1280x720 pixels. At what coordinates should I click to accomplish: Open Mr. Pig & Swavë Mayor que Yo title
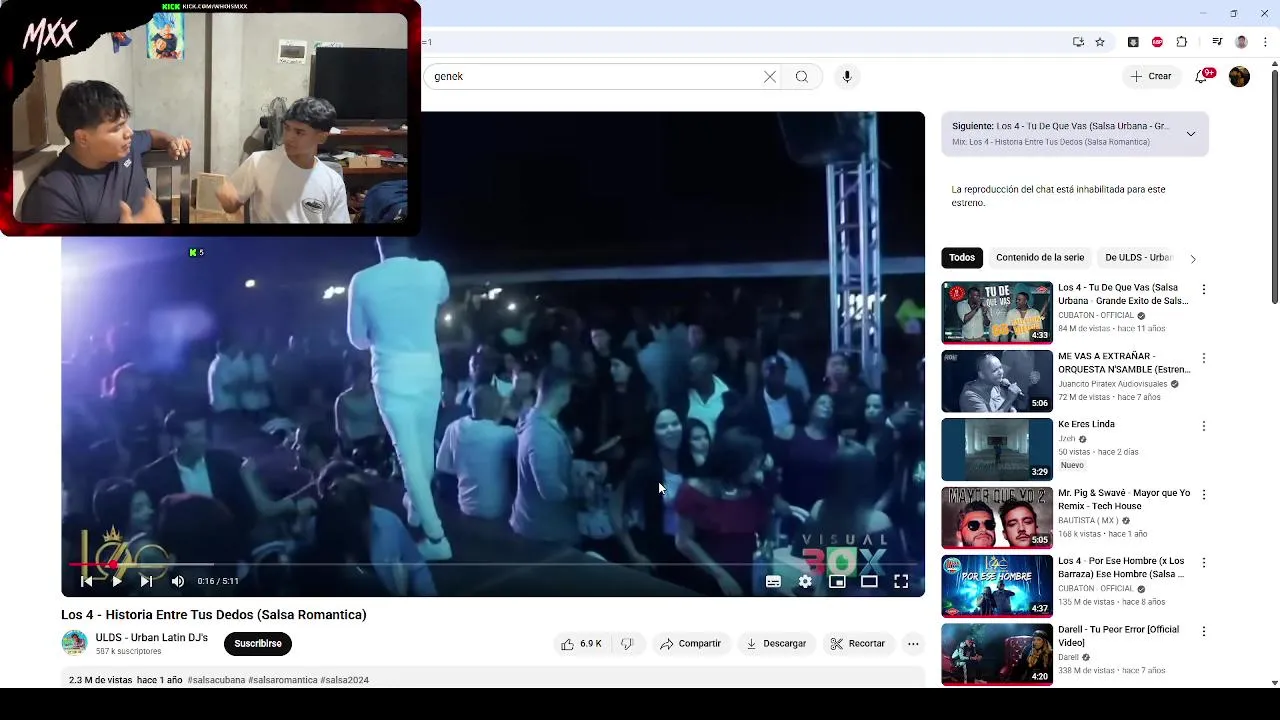1124,499
